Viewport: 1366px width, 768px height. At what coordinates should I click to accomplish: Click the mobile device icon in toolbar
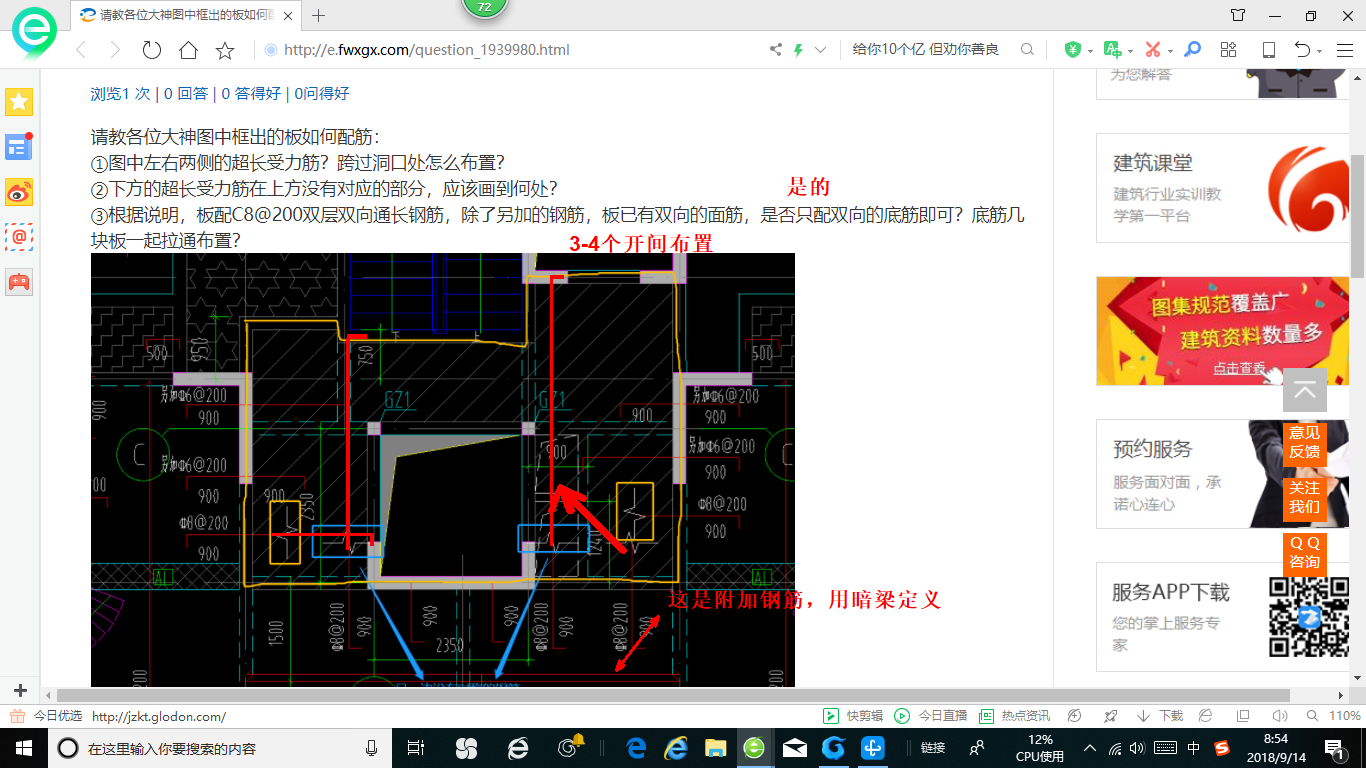[x=1268, y=49]
